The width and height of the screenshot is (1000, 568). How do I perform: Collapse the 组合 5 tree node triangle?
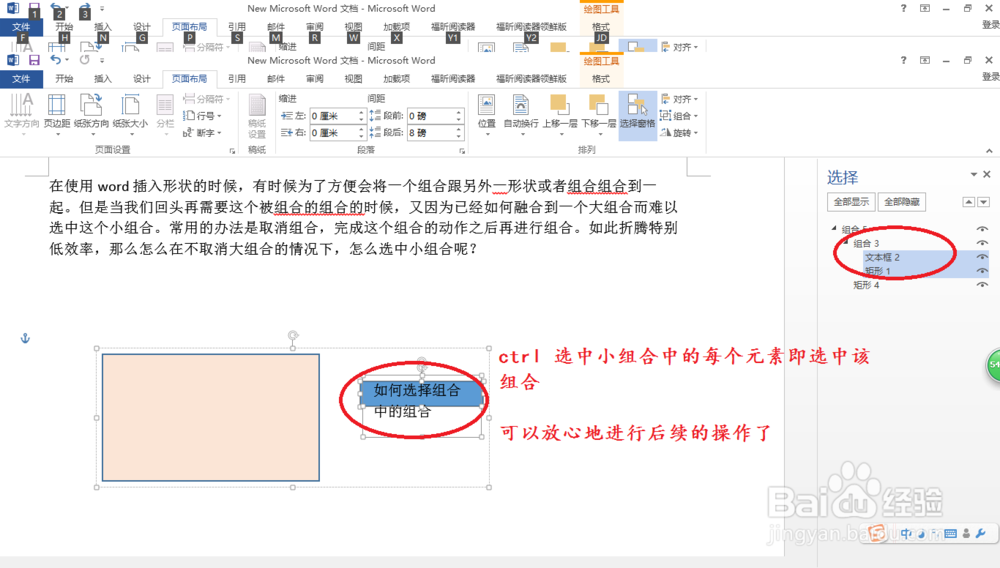834,228
